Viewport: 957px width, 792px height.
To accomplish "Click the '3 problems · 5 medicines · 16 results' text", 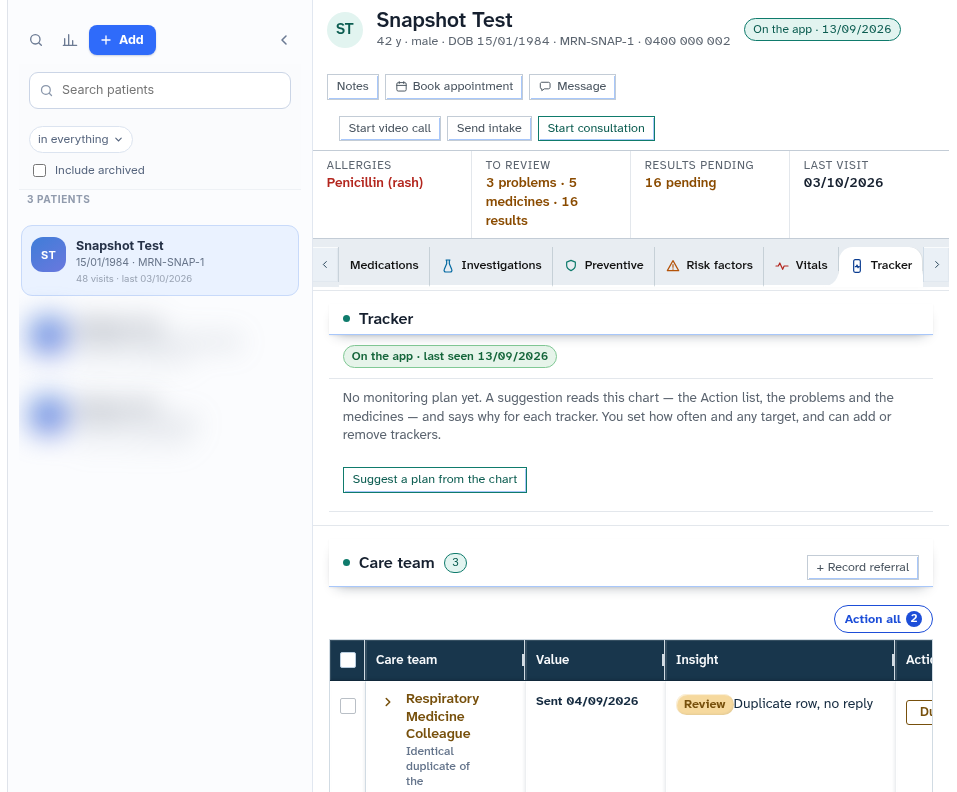I will (532, 201).
